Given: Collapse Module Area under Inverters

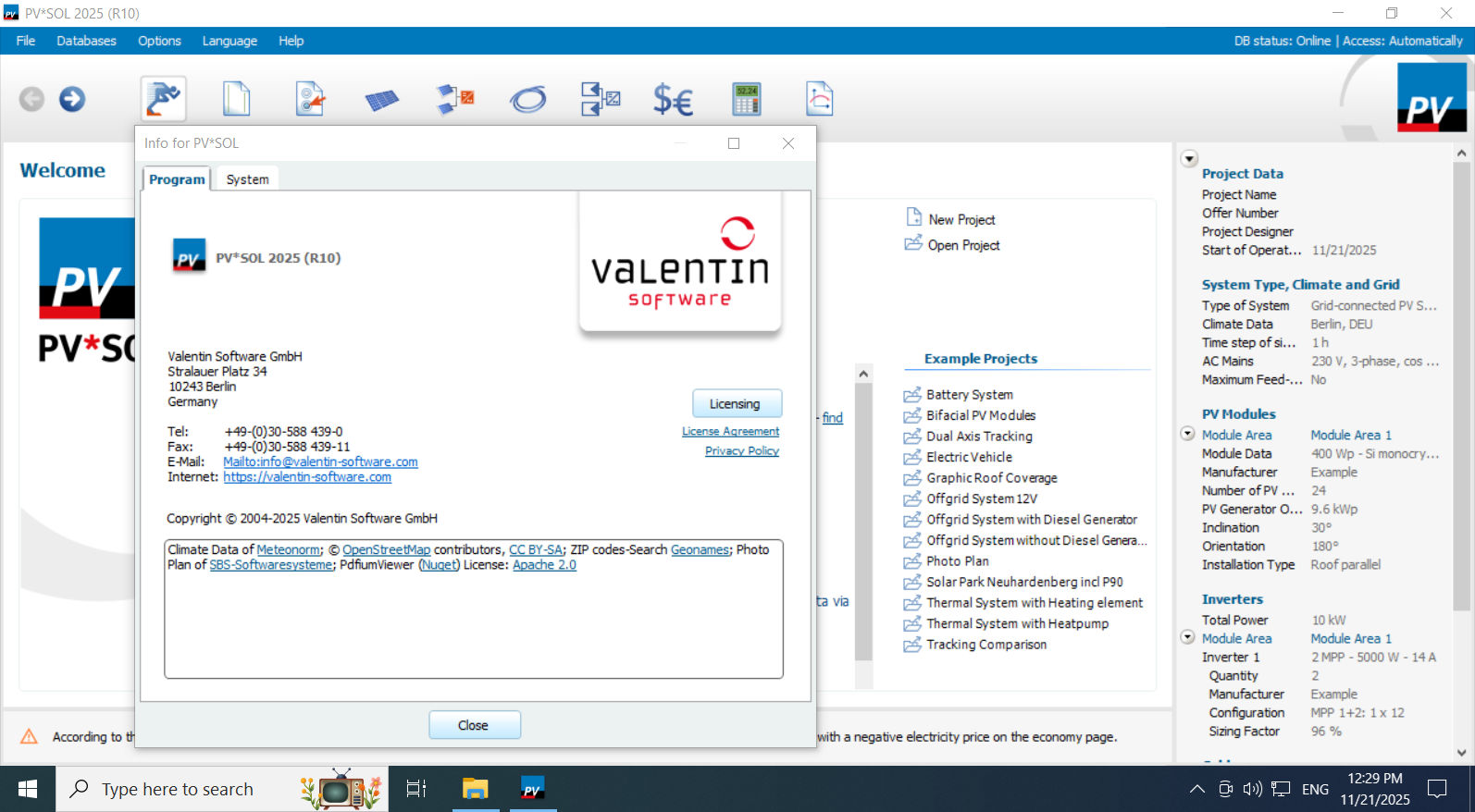Looking at the screenshot, I should tap(1188, 636).
